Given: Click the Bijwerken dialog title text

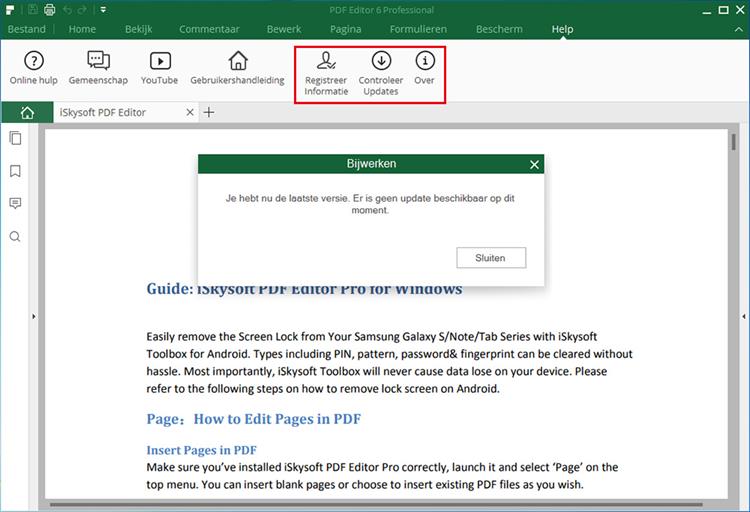Looking at the screenshot, I should (x=371, y=164).
